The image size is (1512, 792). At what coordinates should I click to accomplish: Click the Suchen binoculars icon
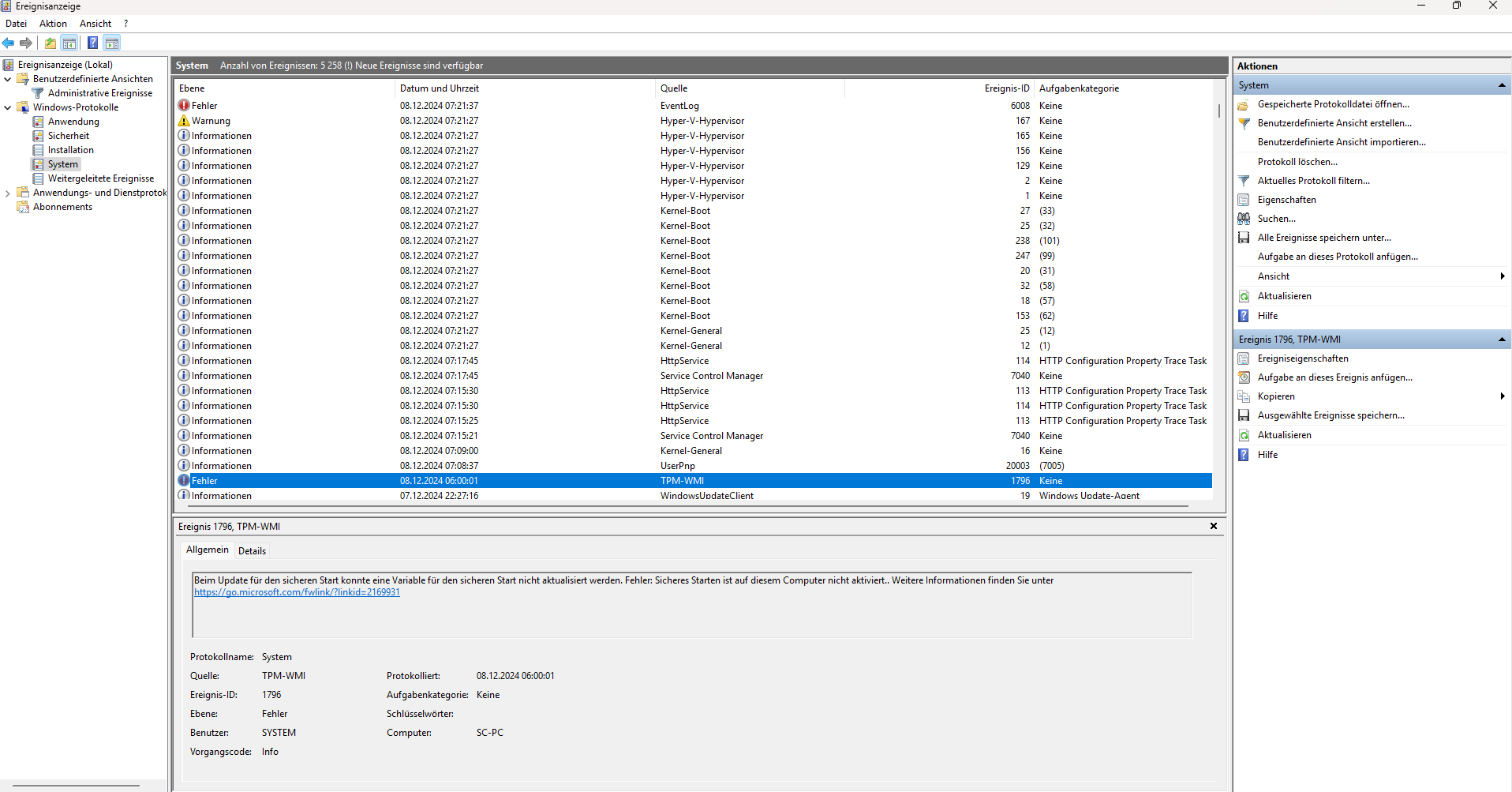point(1244,219)
